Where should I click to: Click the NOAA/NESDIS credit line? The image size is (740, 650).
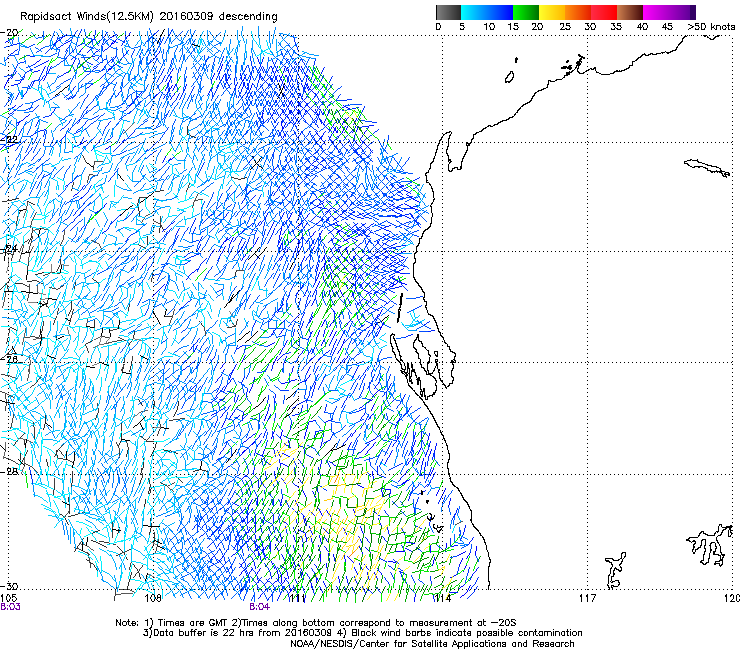pyautogui.click(x=432, y=644)
